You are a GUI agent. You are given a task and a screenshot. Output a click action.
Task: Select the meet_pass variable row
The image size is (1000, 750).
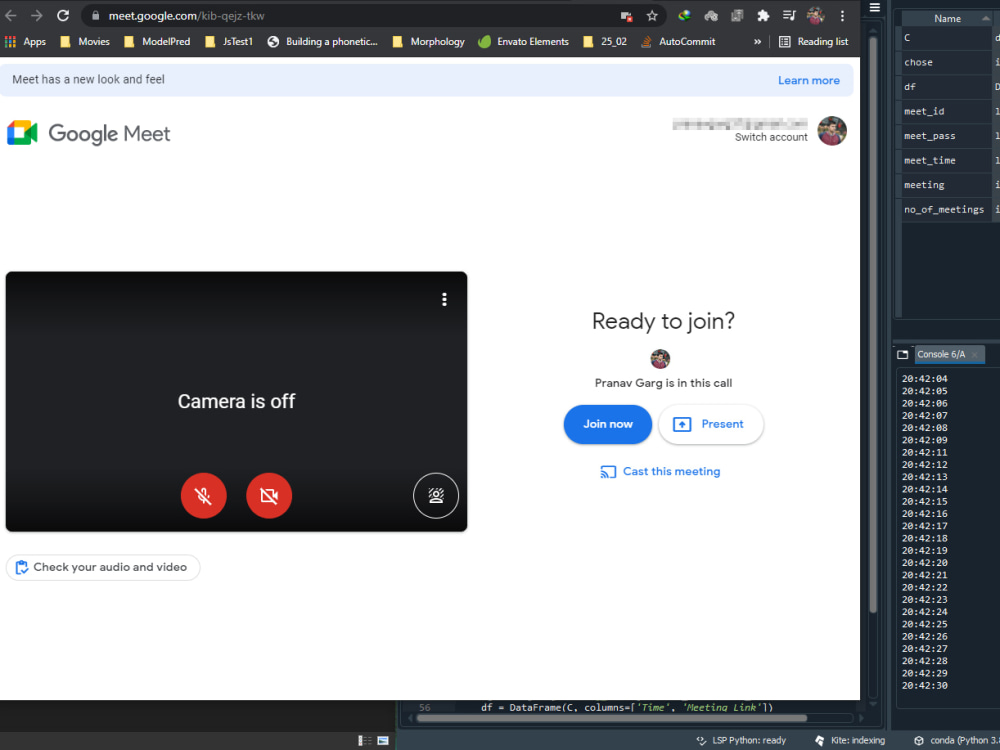[x=946, y=136]
